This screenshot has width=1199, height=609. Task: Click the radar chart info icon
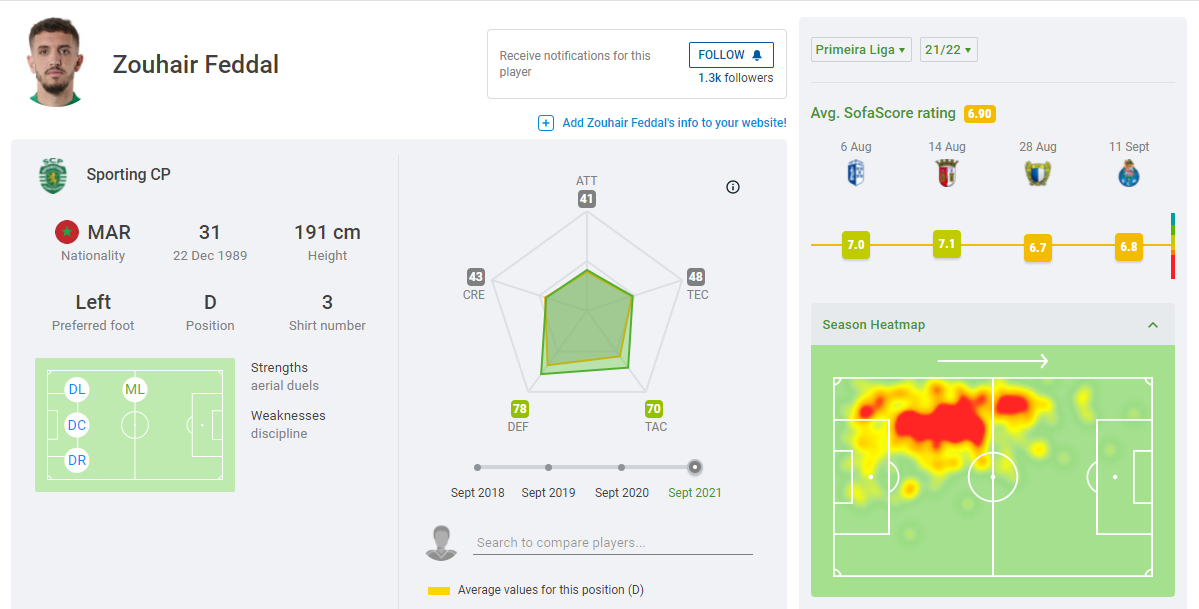pyautogui.click(x=733, y=187)
